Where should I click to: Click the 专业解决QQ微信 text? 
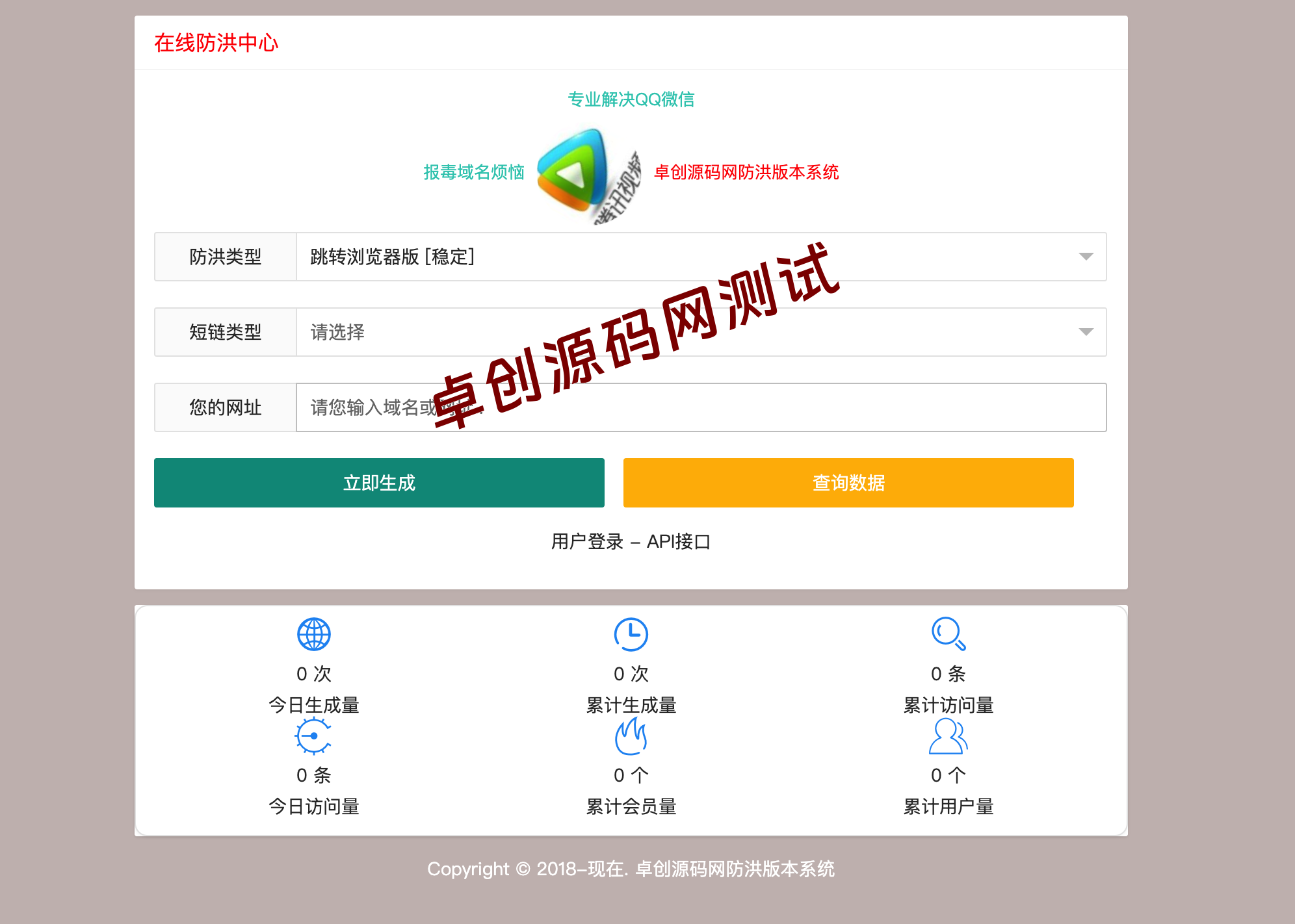point(631,99)
